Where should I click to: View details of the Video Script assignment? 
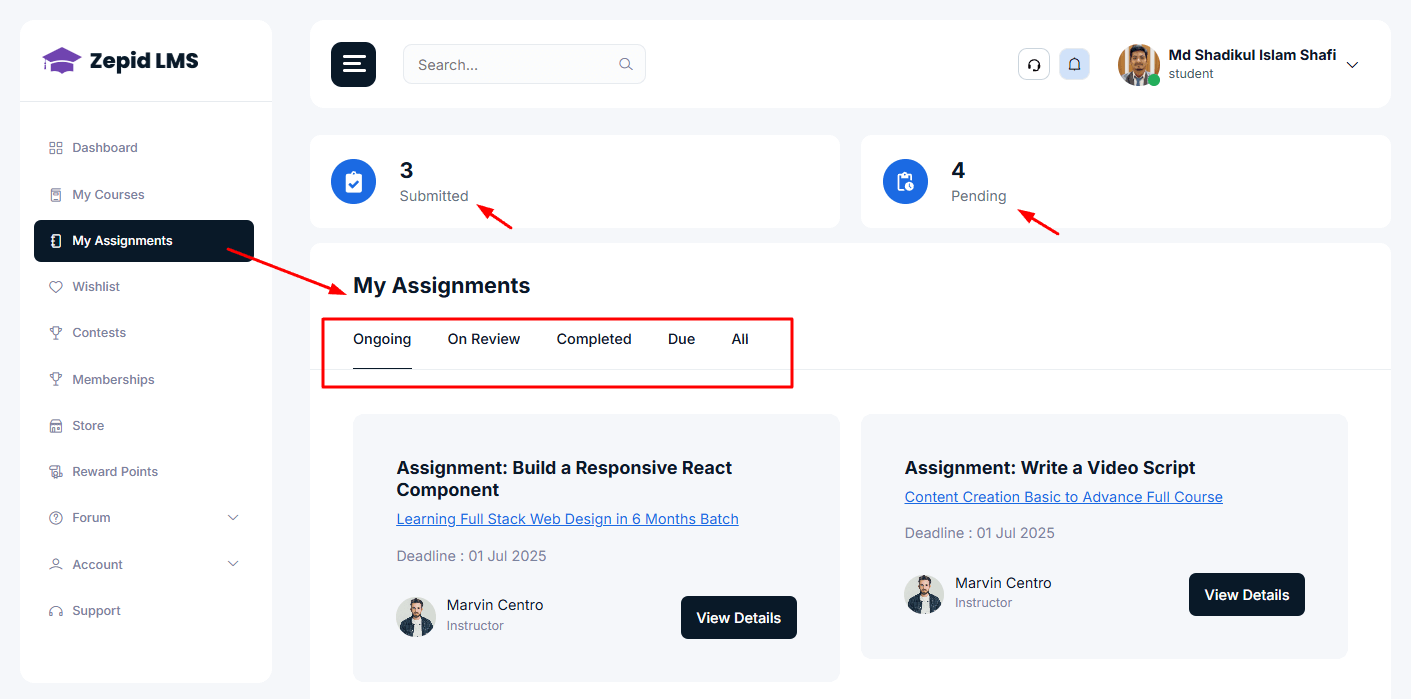[x=1246, y=594]
